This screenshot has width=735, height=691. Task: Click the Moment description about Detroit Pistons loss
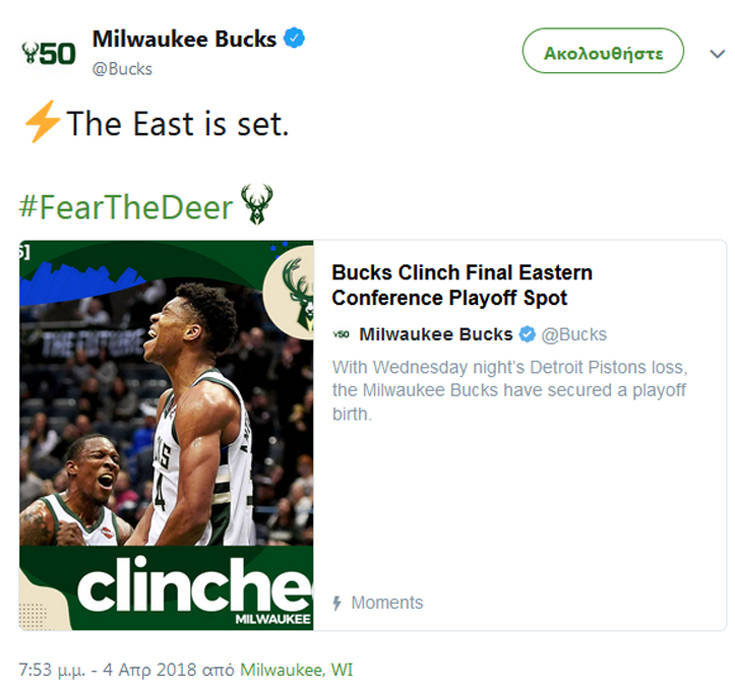coord(510,390)
